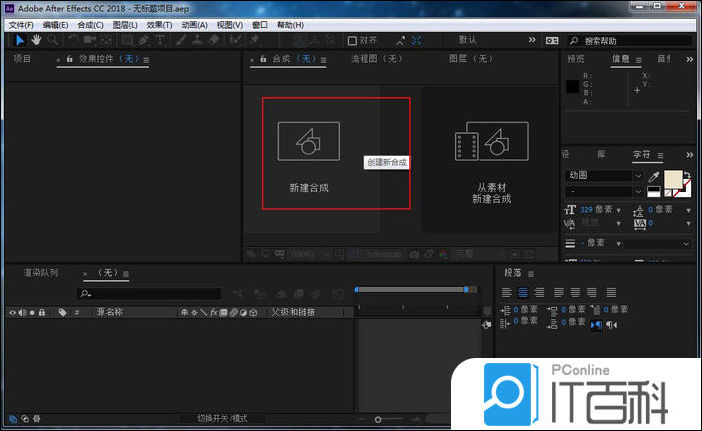Image resolution: width=702 pixels, height=431 pixels.
Task: Swap fill and stroke colors arrow
Action: pos(688,175)
